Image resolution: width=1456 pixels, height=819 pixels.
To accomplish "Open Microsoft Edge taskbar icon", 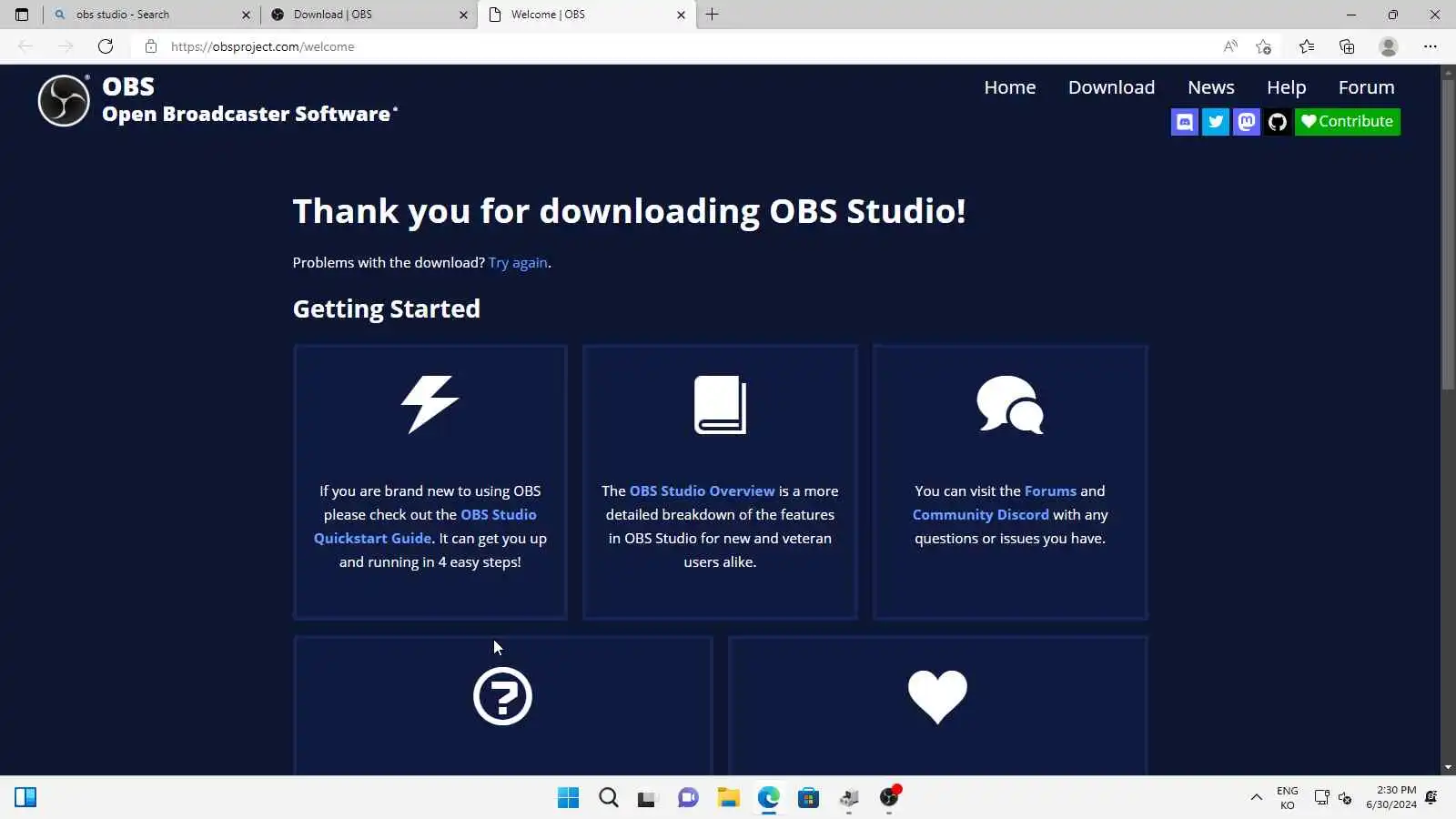I will (x=769, y=798).
